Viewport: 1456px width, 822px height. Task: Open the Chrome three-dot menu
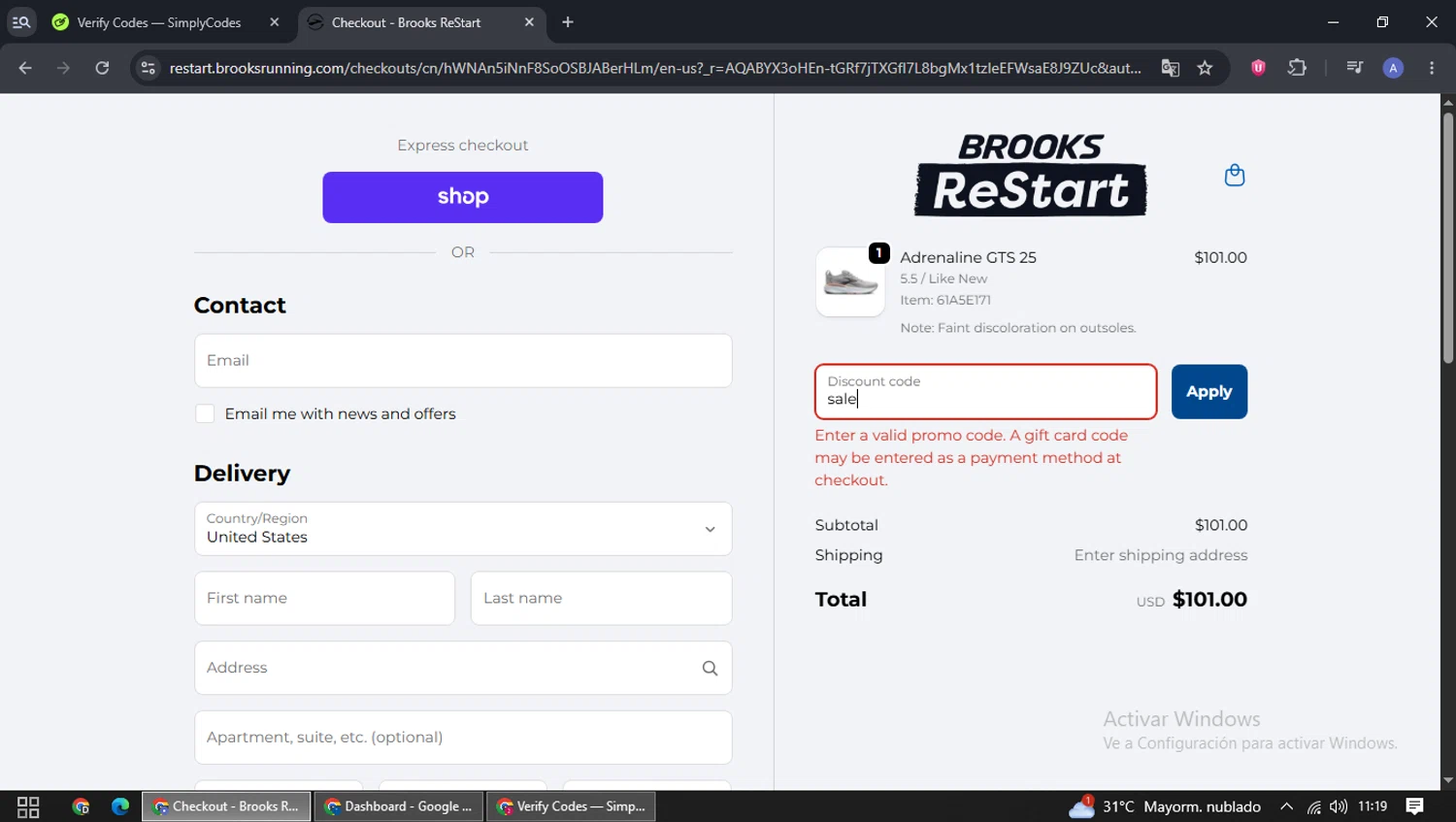[x=1432, y=68]
